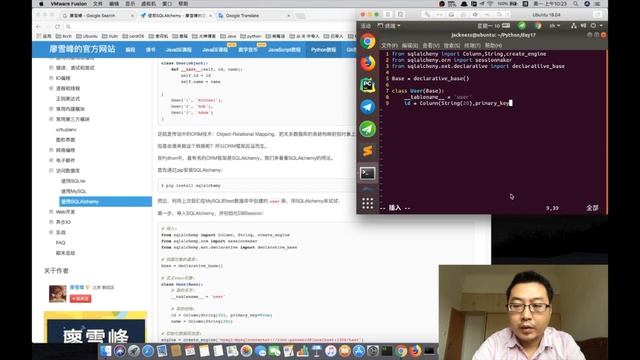640x360 pixels.
Task: Open the 使用MySQL tutorial page
Action: 74,191
